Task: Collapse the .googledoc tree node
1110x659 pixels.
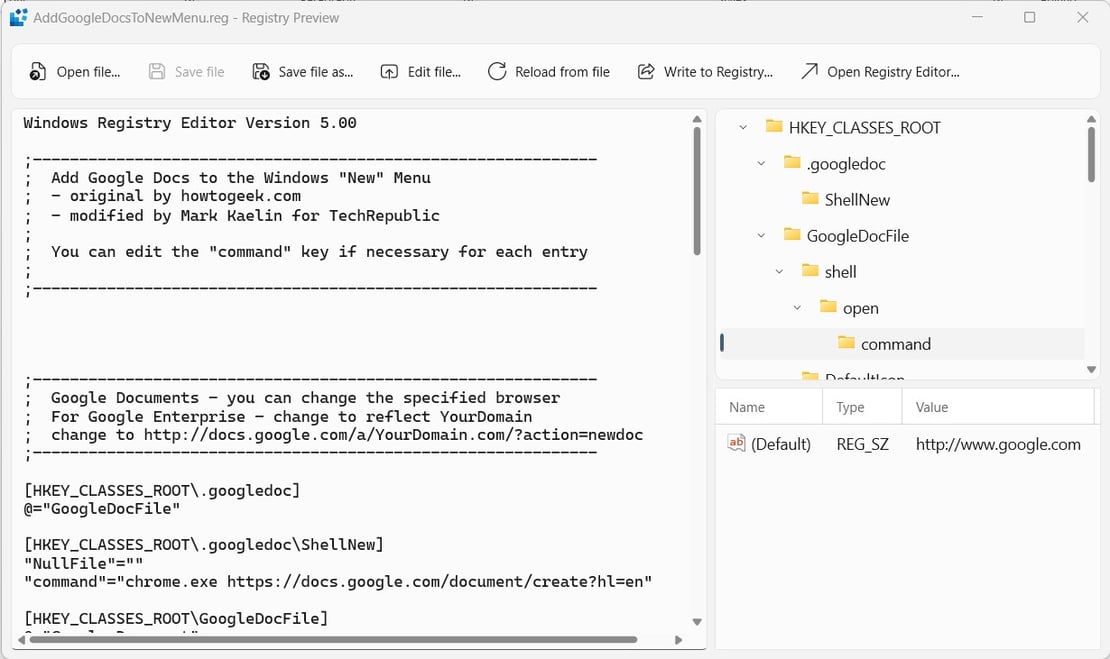Action: [761, 164]
